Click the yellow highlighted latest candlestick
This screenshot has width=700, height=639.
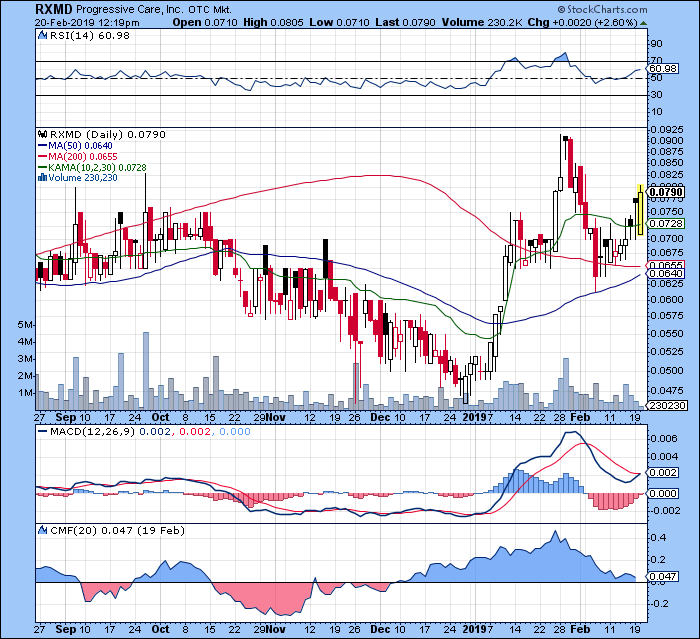(641, 209)
